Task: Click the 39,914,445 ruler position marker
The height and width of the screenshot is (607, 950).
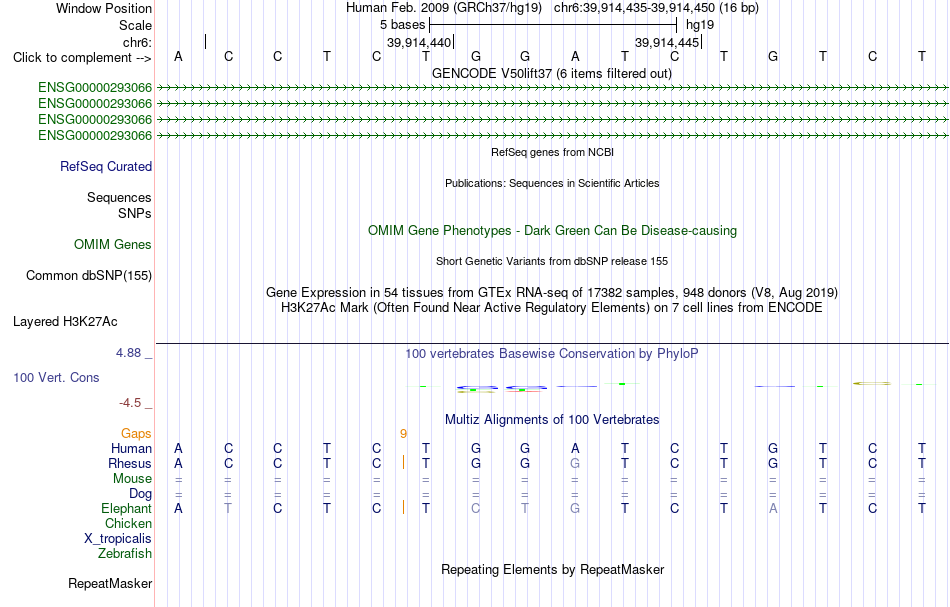Action: 668,42
